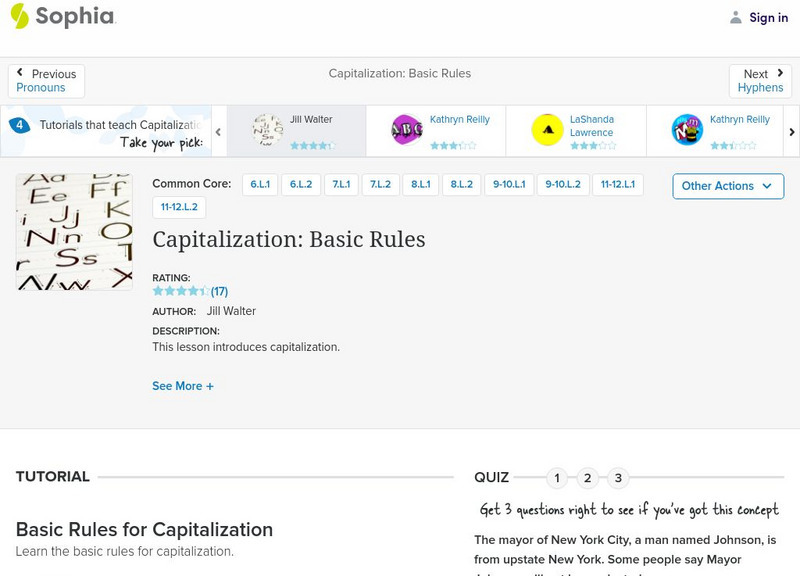The image size is (800, 576).
Task: Click the star rating under Rating
Action: pos(181,292)
